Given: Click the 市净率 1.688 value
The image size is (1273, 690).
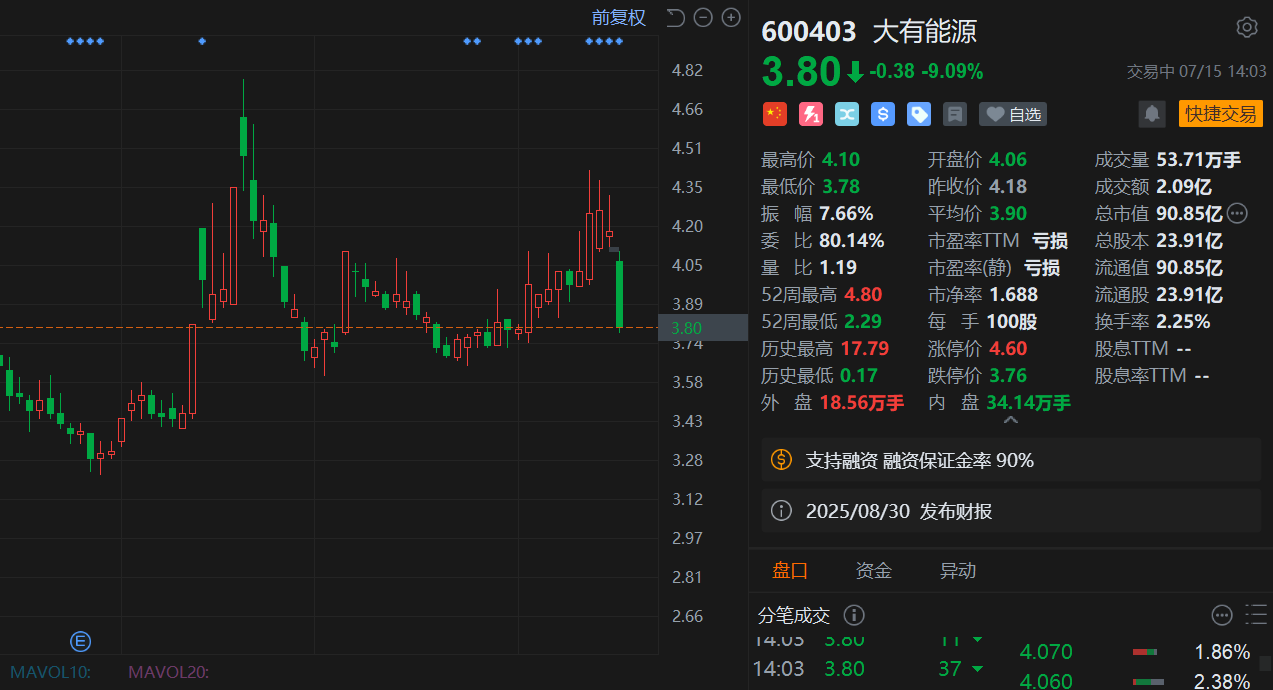Looking at the screenshot, I should [x=1014, y=294].
